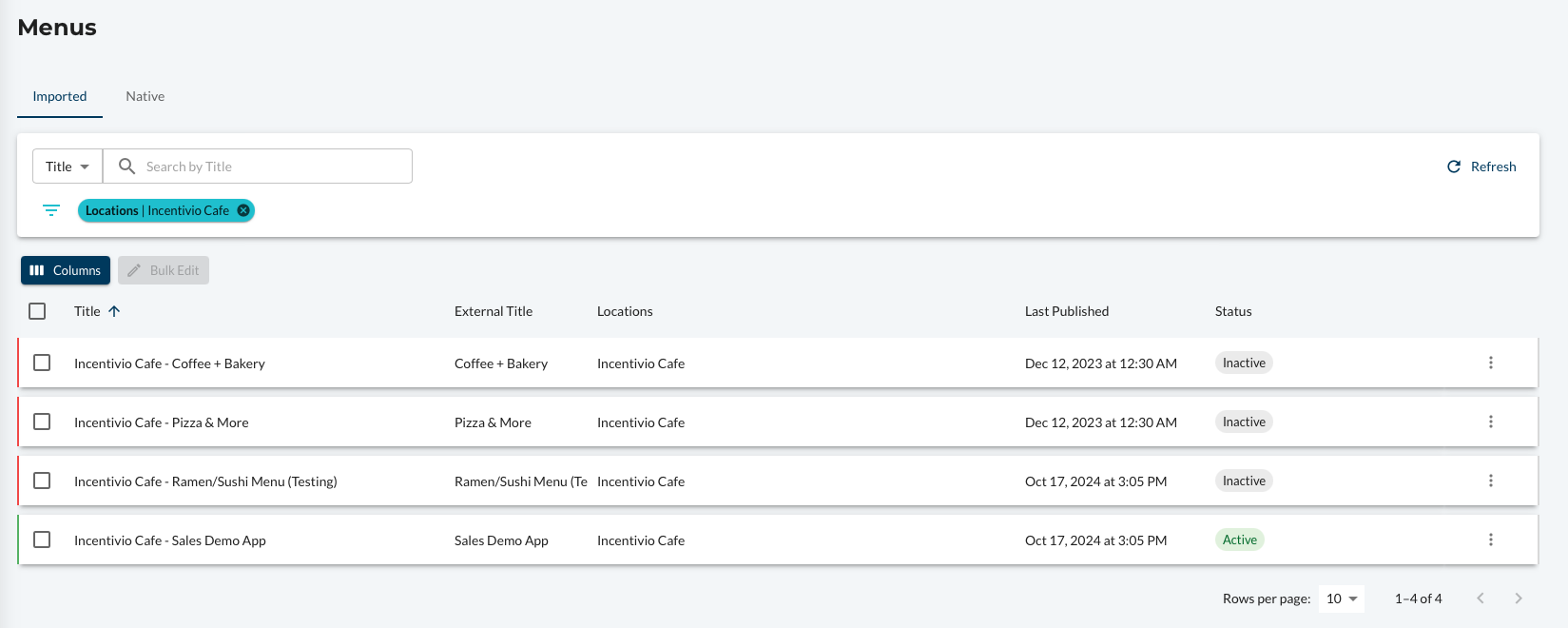1568x628 pixels.
Task: Click external title 'Sales Demo App'
Action: pyautogui.click(x=501, y=540)
